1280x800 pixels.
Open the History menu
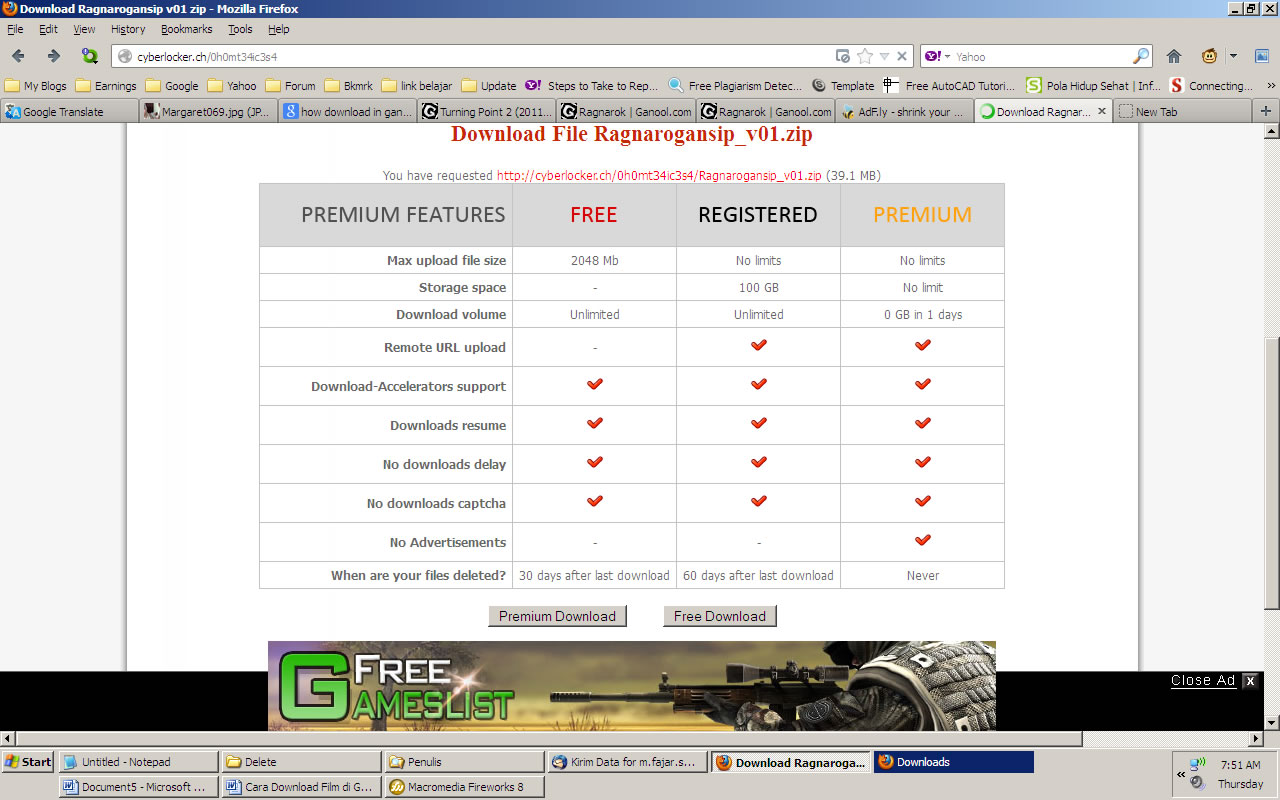(128, 29)
